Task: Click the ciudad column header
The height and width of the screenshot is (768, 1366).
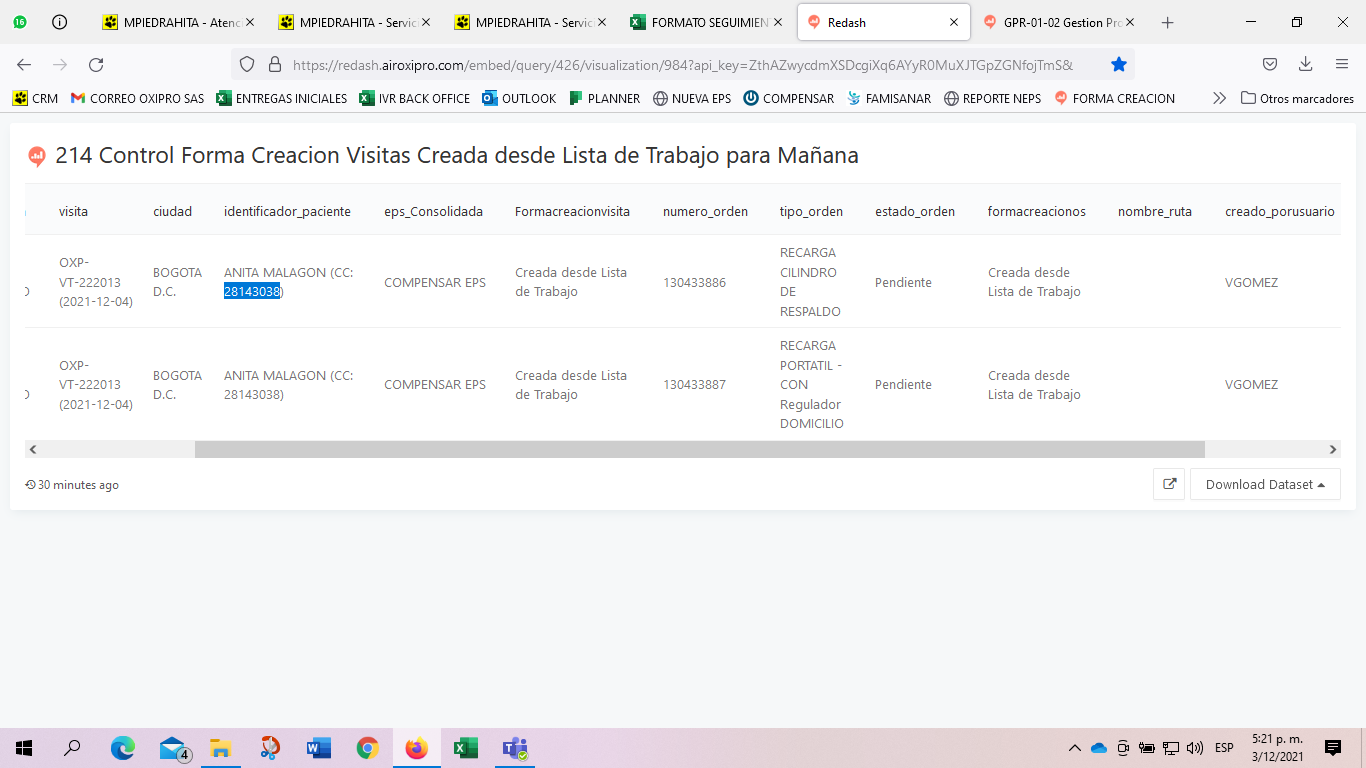Action: pyautogui.click(x=172, y=211)
